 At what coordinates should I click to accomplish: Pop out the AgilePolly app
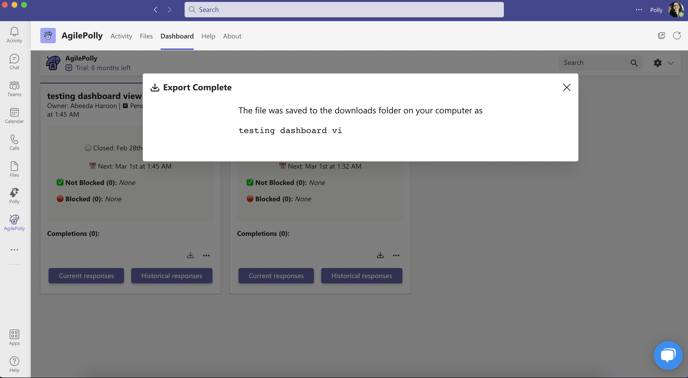[661, 36]
